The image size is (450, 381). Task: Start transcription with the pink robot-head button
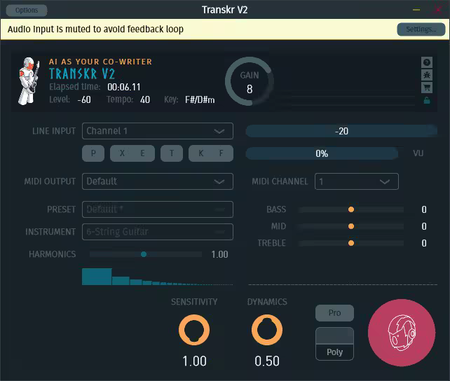coord(402,333)
